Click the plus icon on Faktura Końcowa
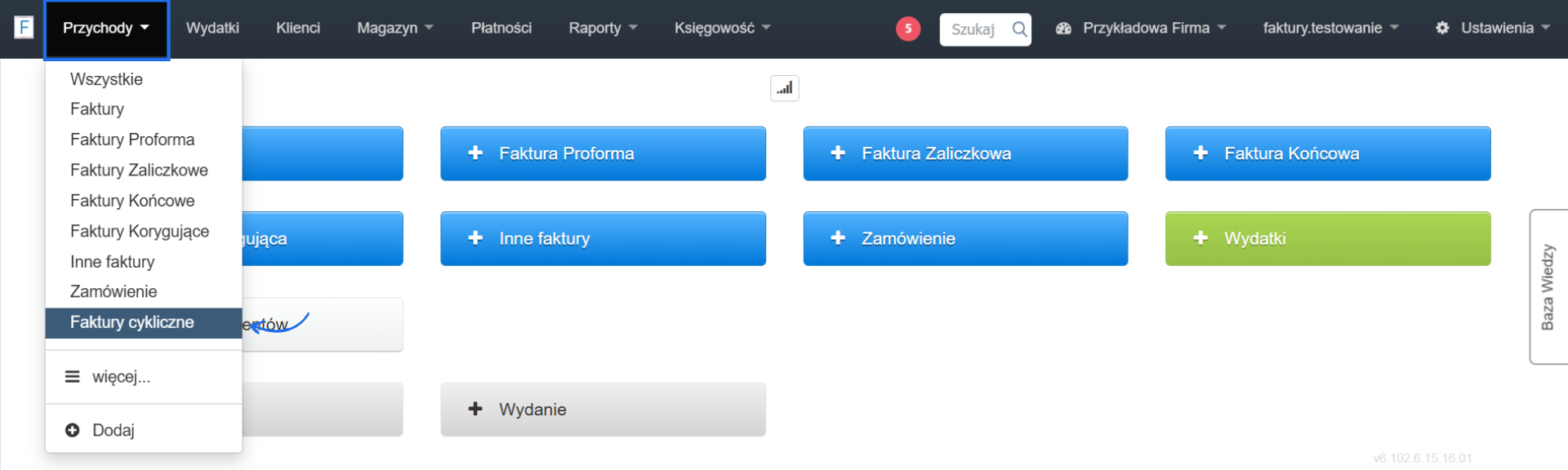Screen dimensions: 1568x470 (1200, 153)
